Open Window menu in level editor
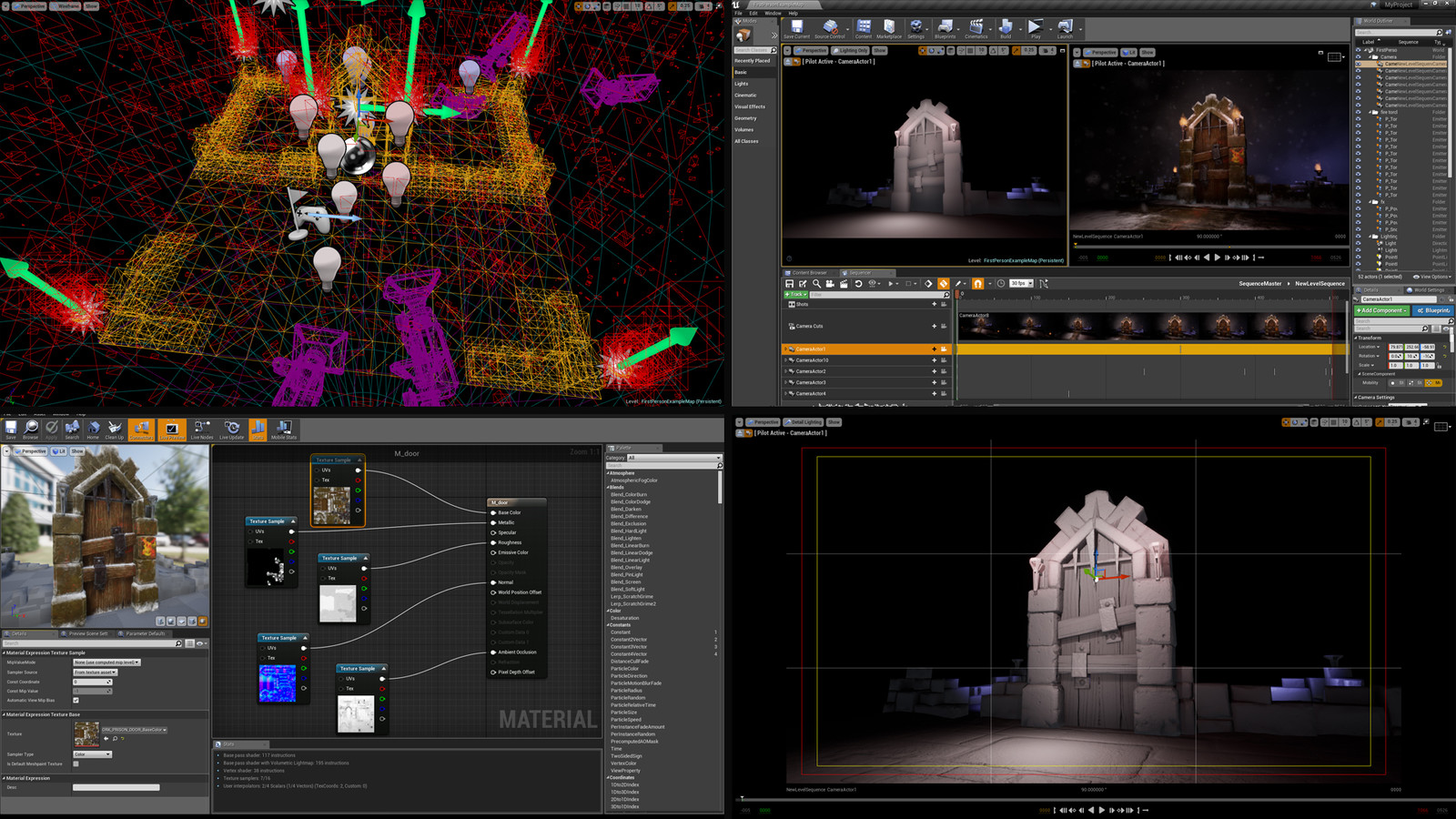The height and width of the screenshot is (819, 1456). tap(773, 13)
